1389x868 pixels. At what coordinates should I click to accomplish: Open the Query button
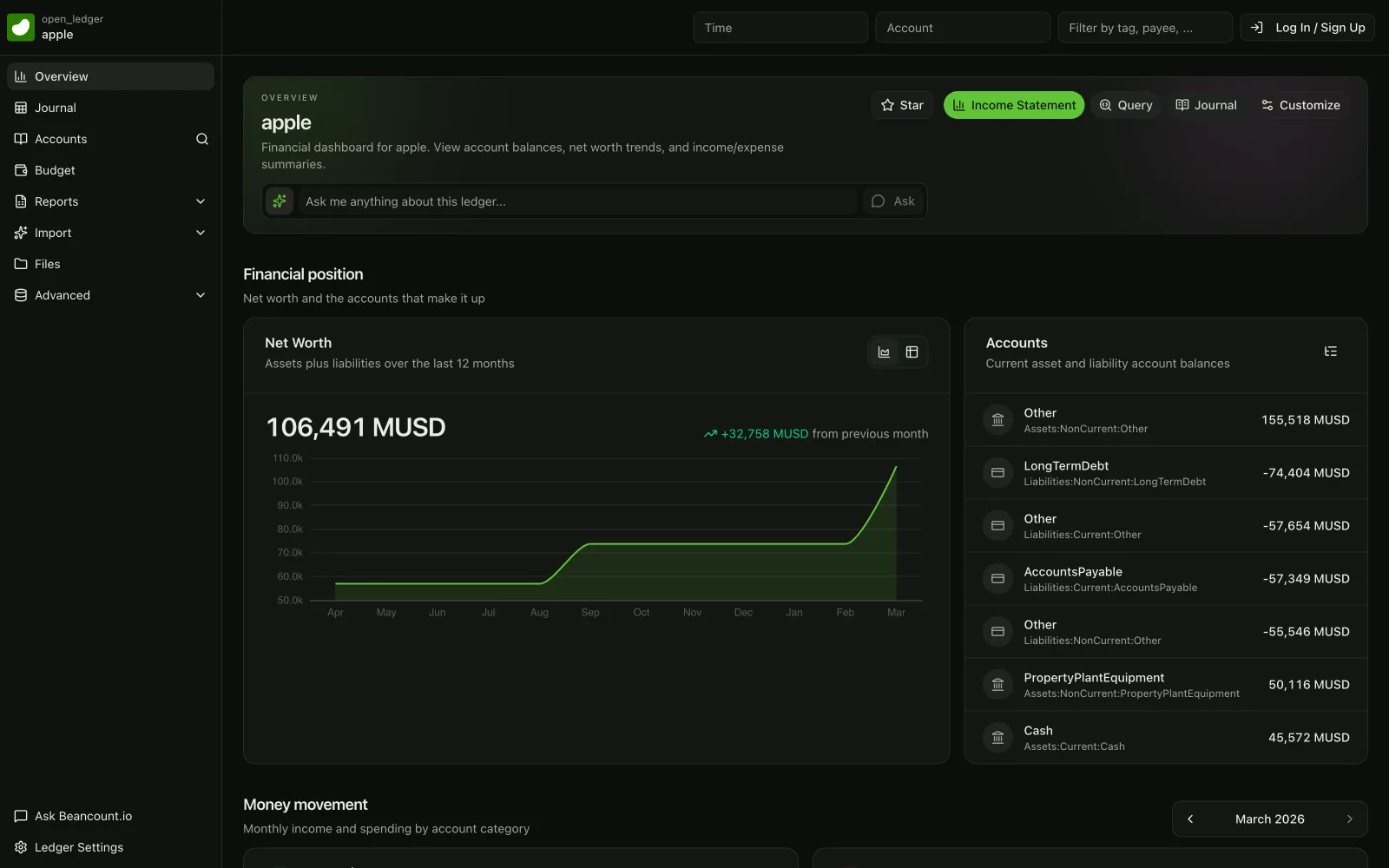pyautogui.click(x=1126, y=105)
